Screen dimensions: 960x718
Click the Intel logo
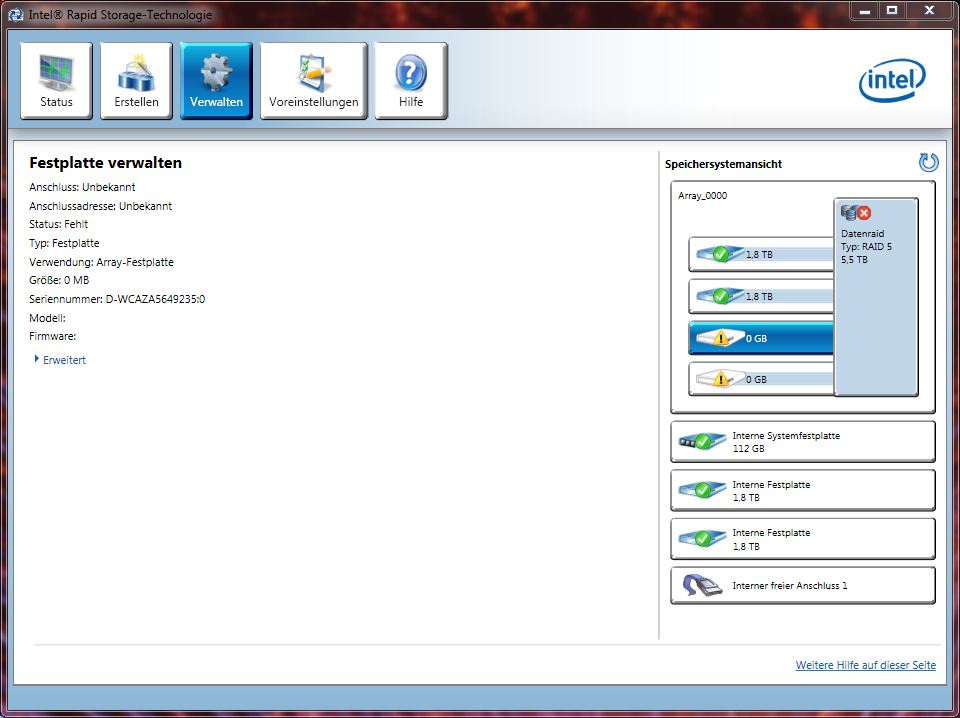coord(892,80)
